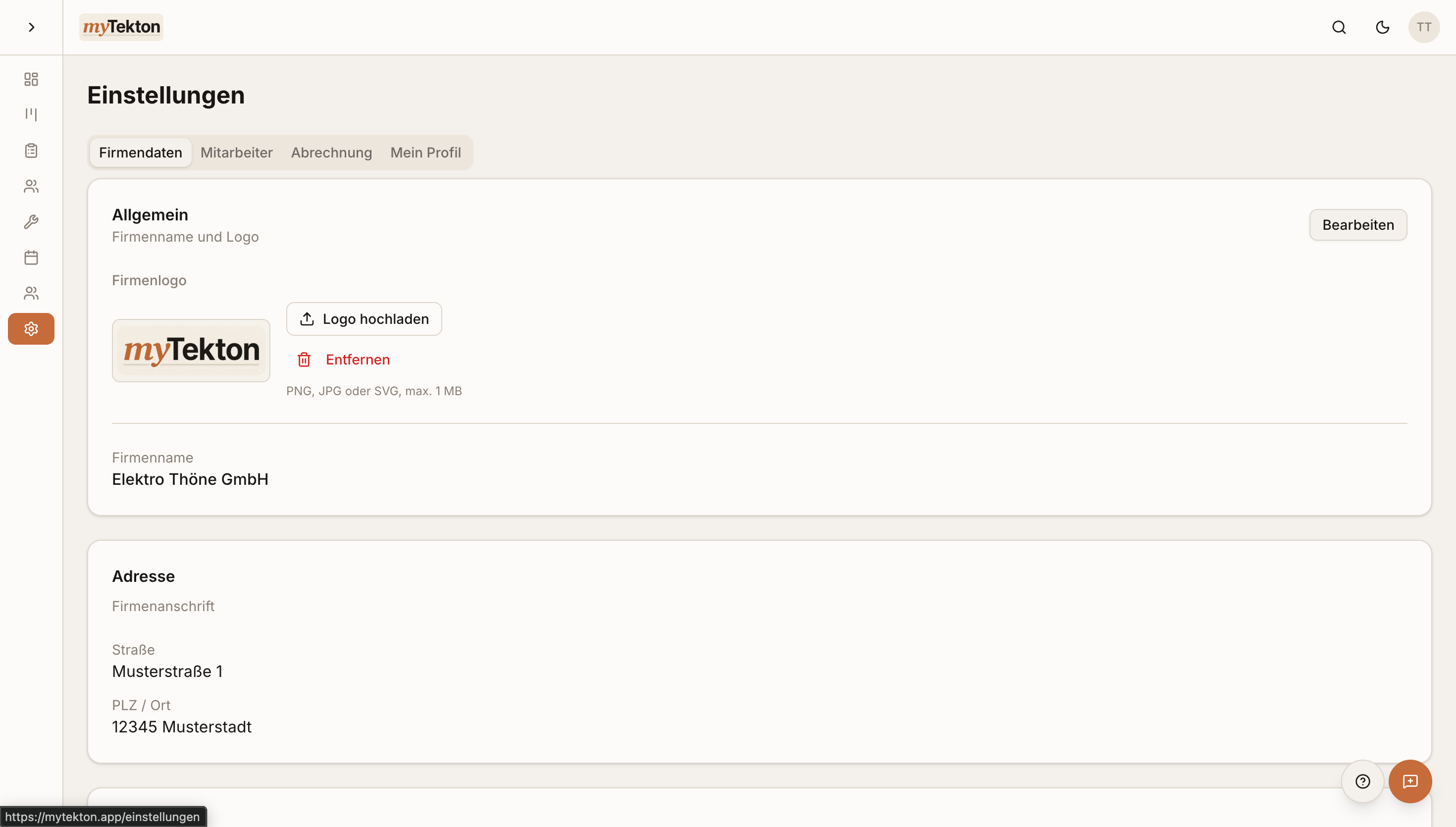Click the active settings gear icon
This screenshot has height=827, width=1456.
click(31, 329)
